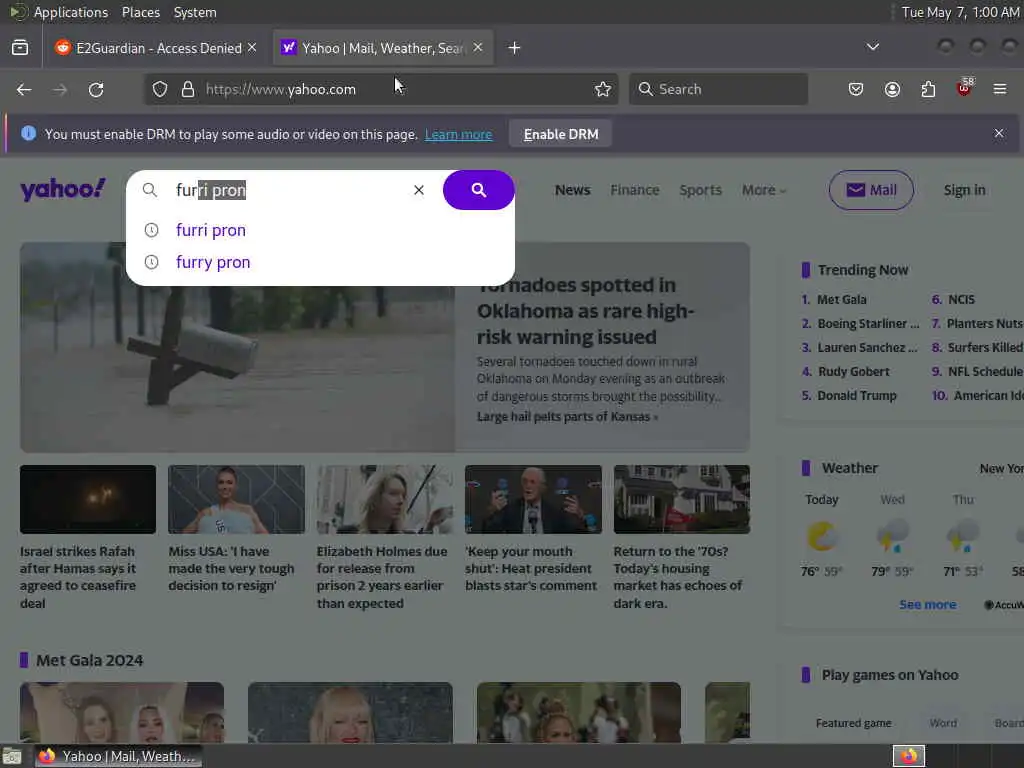The height and width of the screenshot is (768, 1024).
Task: Reload the page with the refresh icon
Action: coord(96,89)
